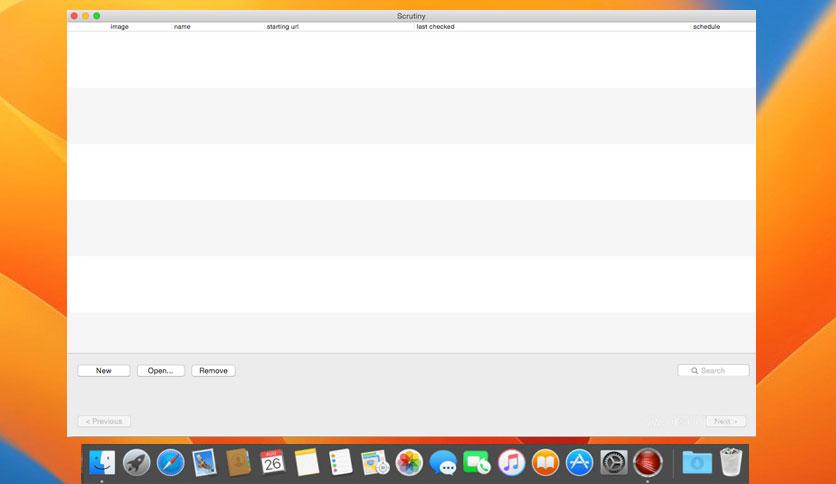Open App Store icon in dock
836x484 pixels.
pyautogui.click(x=580, y=462)
